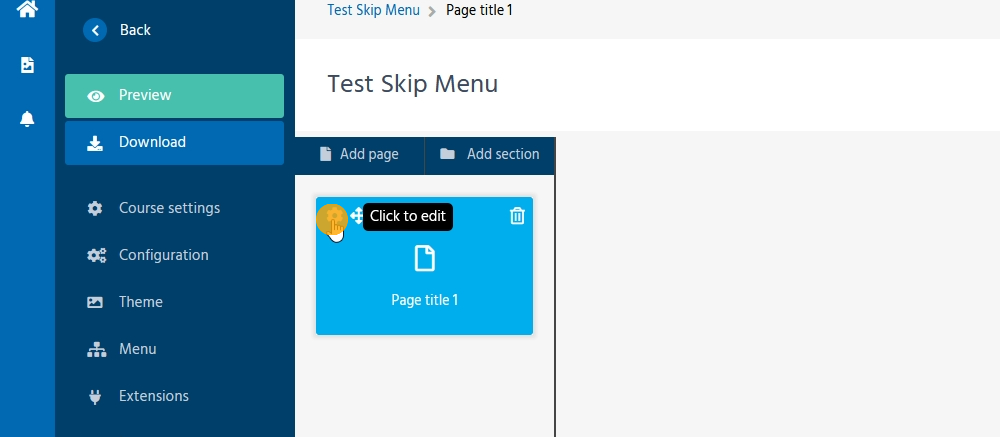Click the move handle on Page title 1 tile
Image resolution: width=1000 pixels, height=437 pixels.
pyautogui.click(x=357, y=216)
